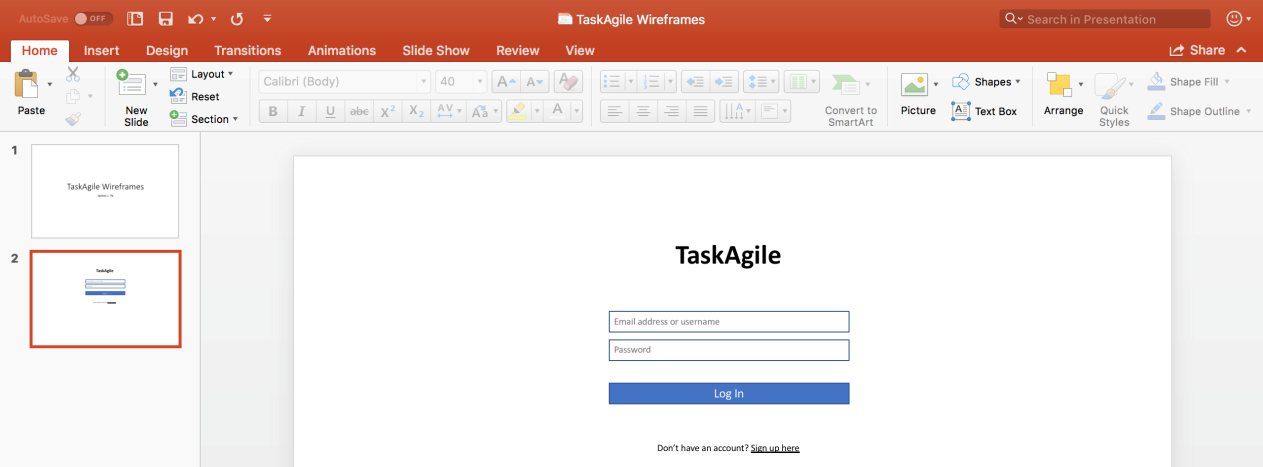Toggle the AutoSave switch
This screenshot has width=1263, height=467.
coord(93,19)
